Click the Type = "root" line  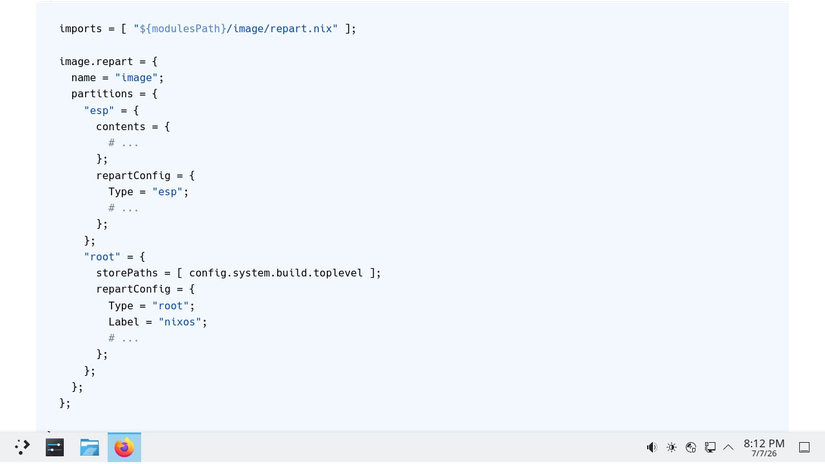point(152,306)
